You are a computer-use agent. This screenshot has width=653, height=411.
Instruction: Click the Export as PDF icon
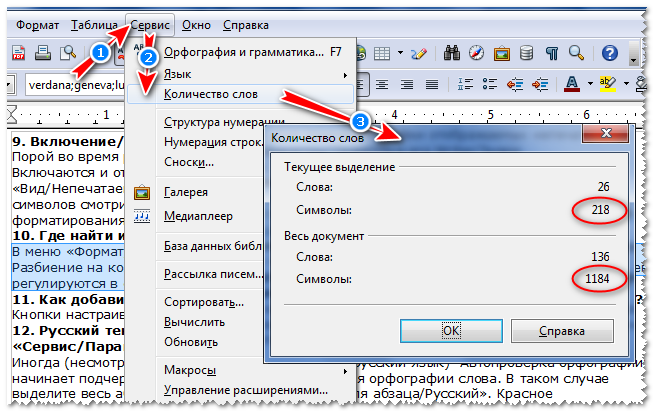pos(19,52)
